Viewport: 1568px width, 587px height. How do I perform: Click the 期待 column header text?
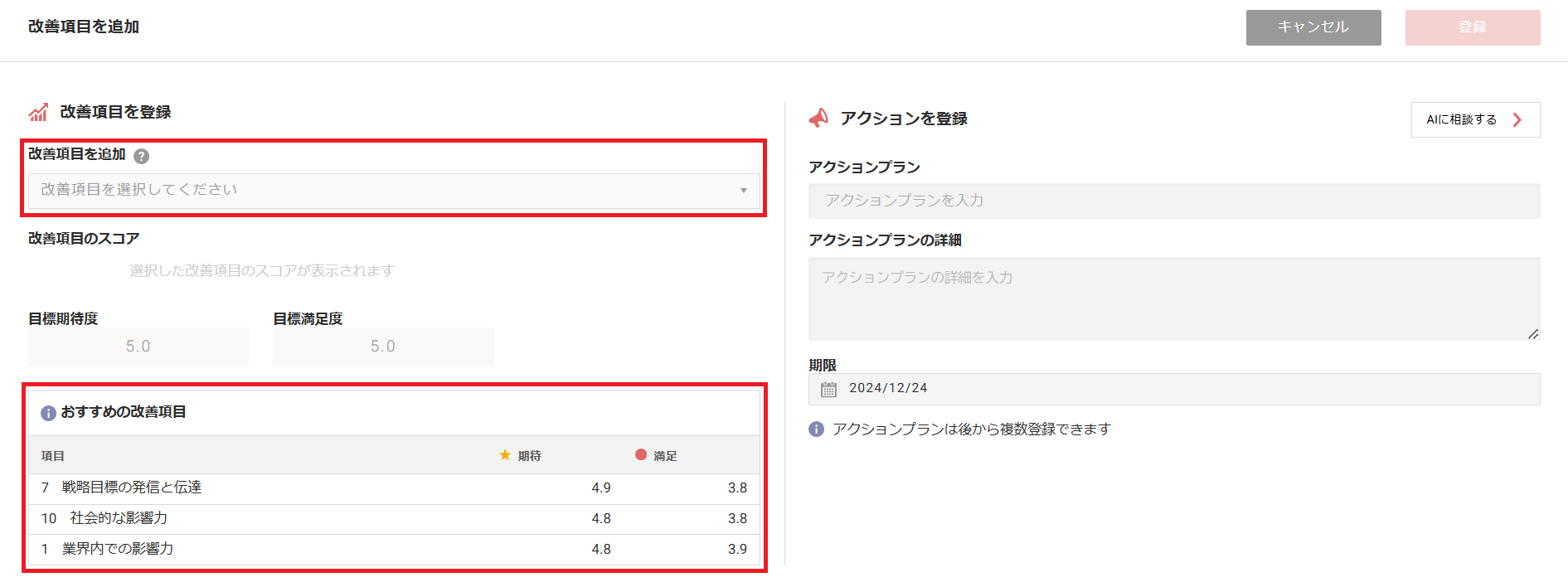[x=530, y=456]
